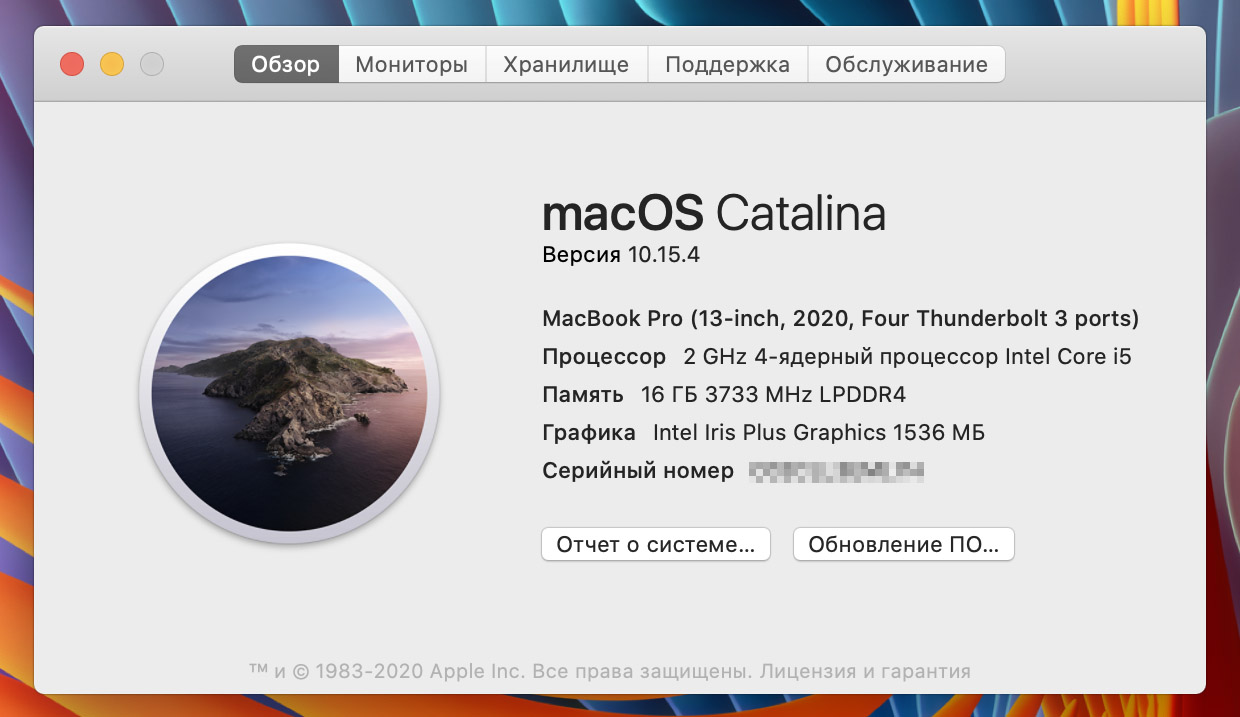
Task: Open Обновление ПО… software update
Action: point(904,545)
